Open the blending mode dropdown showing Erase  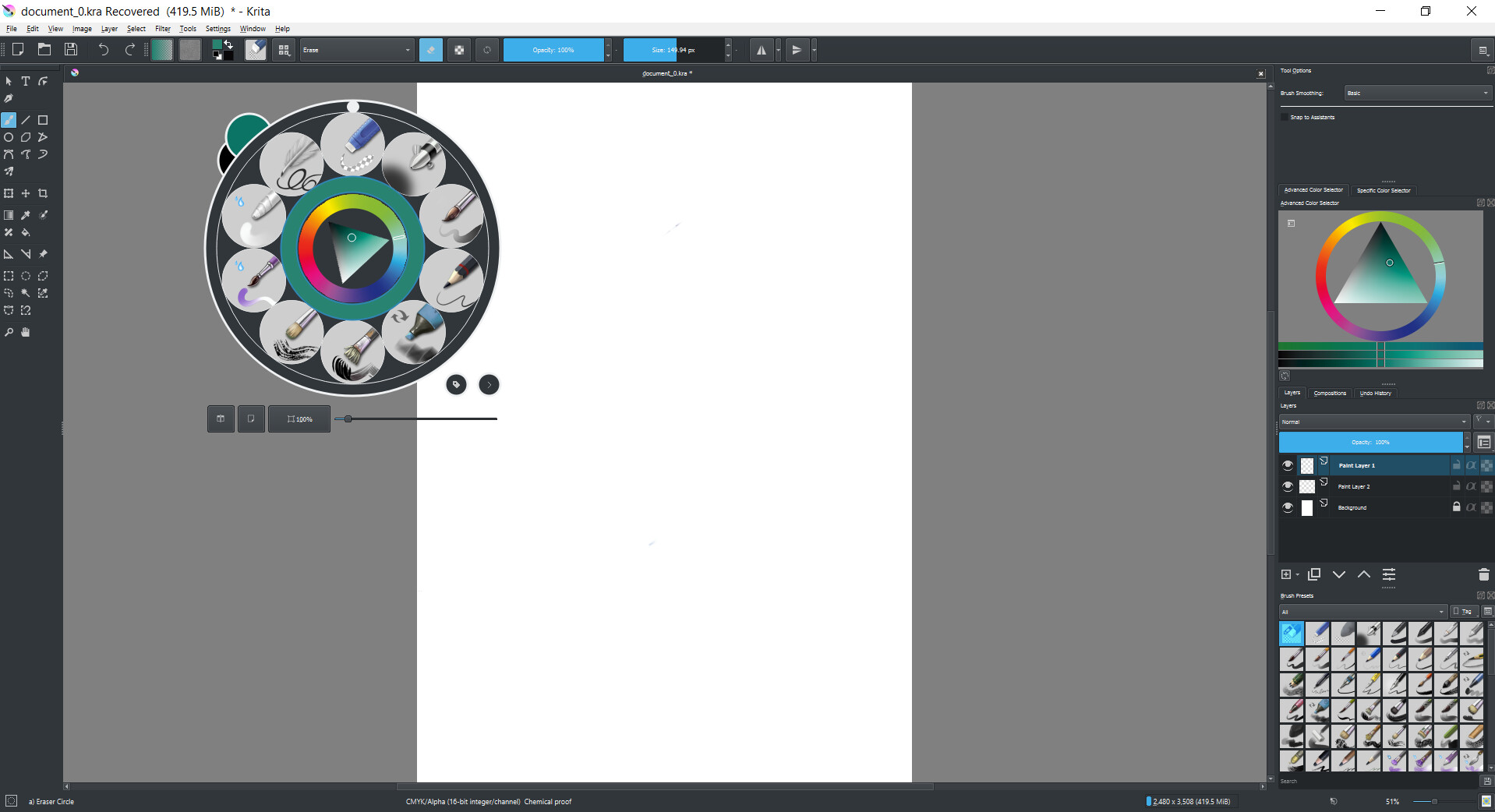pyautogui.click(x=357, y=50)
